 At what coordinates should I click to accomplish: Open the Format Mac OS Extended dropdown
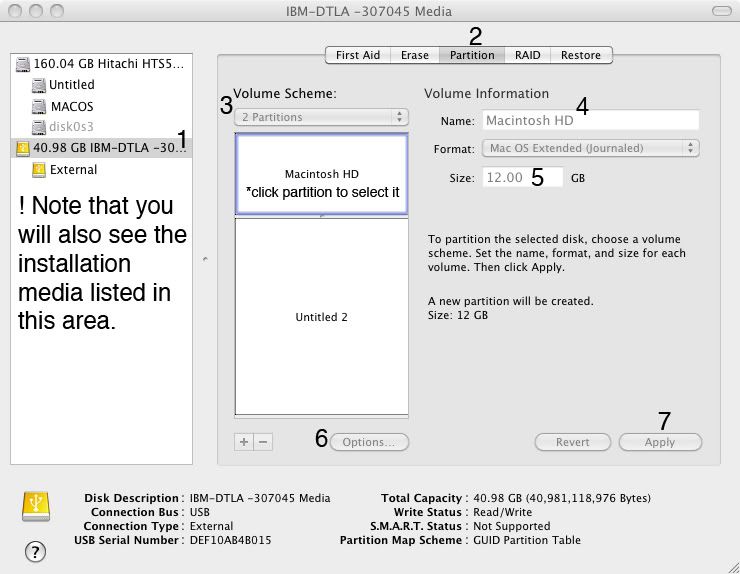click(590, 148)
